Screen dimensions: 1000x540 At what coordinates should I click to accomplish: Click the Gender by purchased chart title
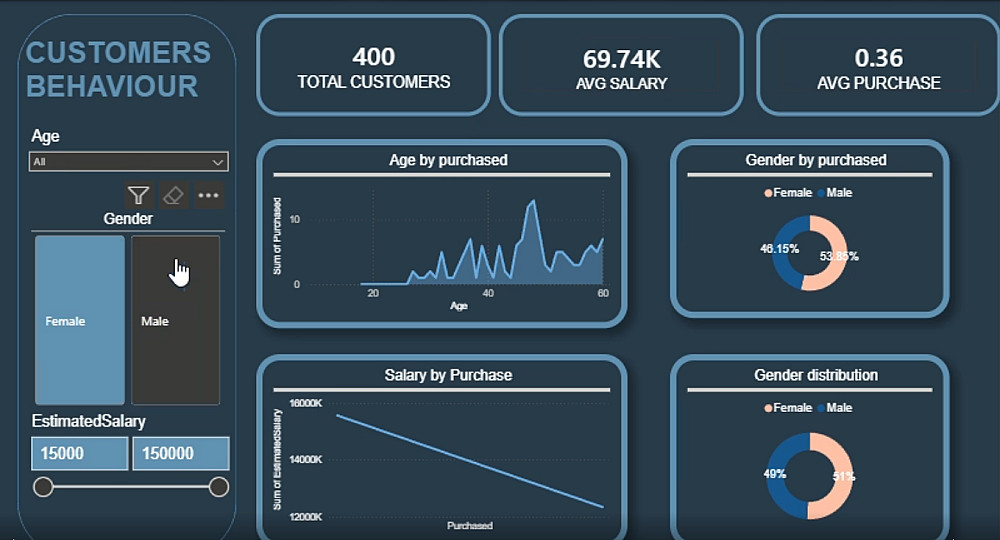[x=816, y=160]
